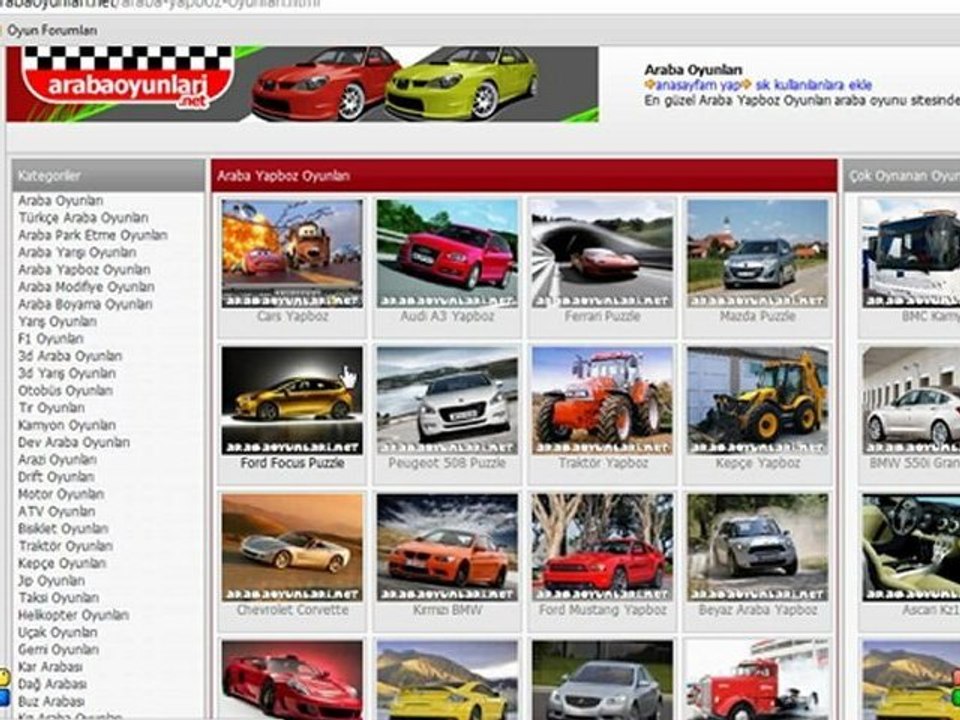The width and height of the screenshot is (960, 720).
Task: Go to Buz Arabası category
Action: [51, 701]
